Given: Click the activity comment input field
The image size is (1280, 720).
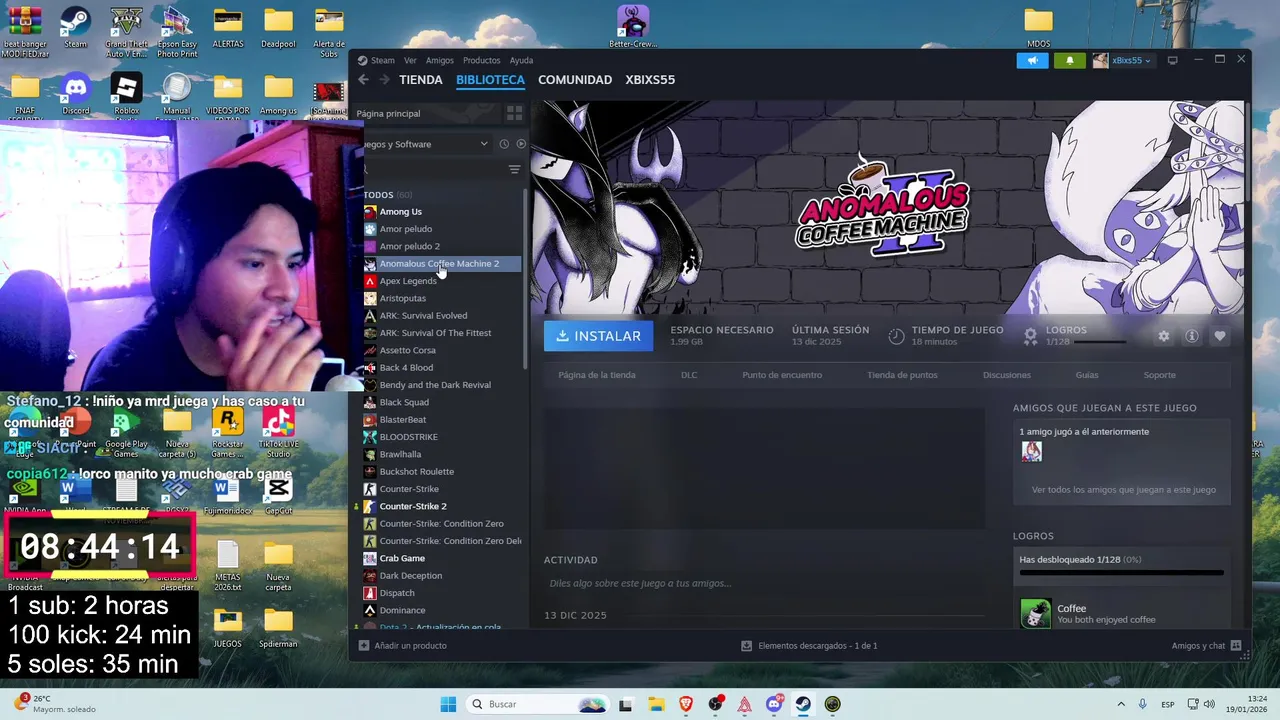Looking at the screenshot, I should click(x=765, y=583).
